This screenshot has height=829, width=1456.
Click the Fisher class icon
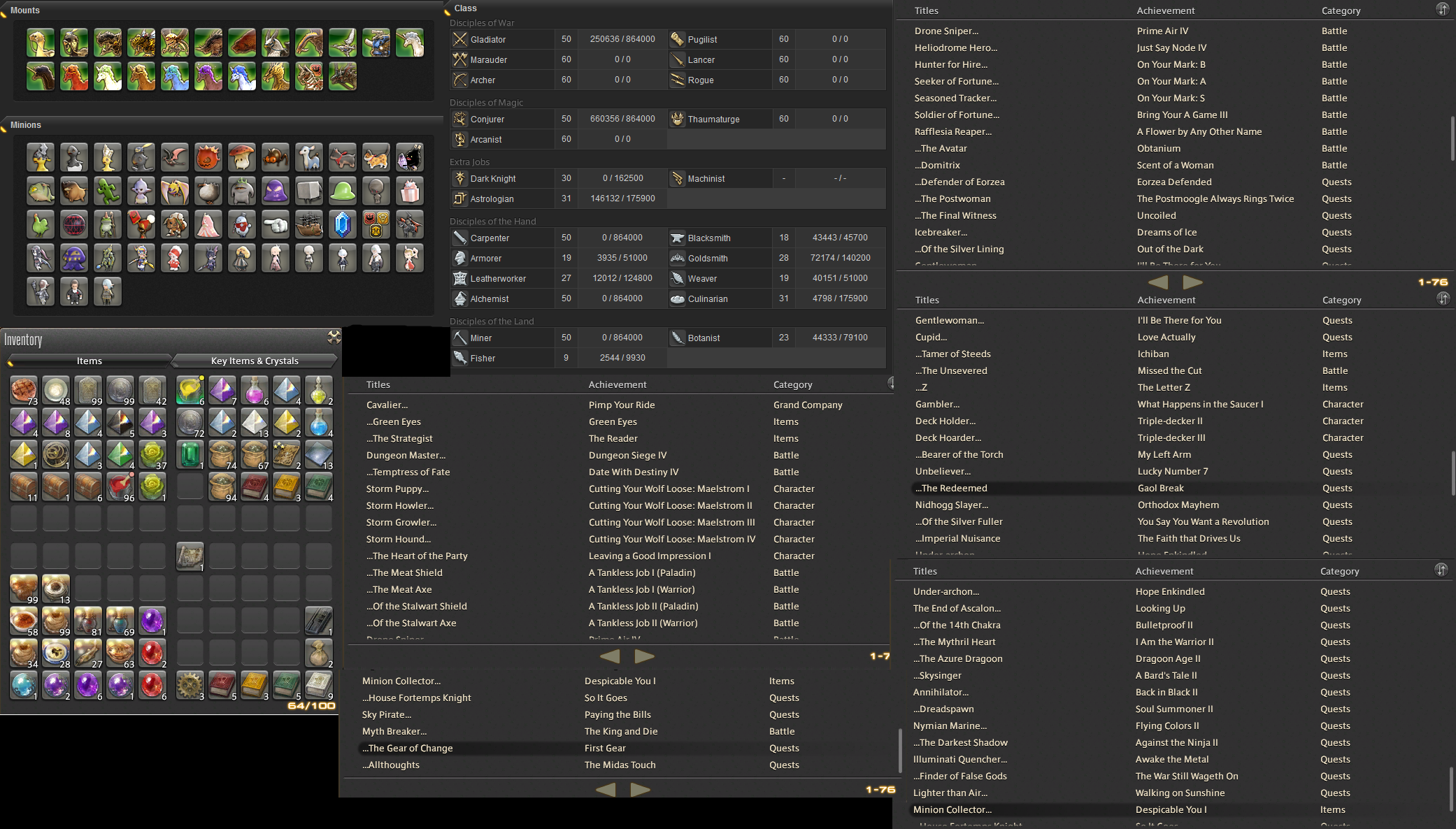pyautogui.click(x=459, y=358)
